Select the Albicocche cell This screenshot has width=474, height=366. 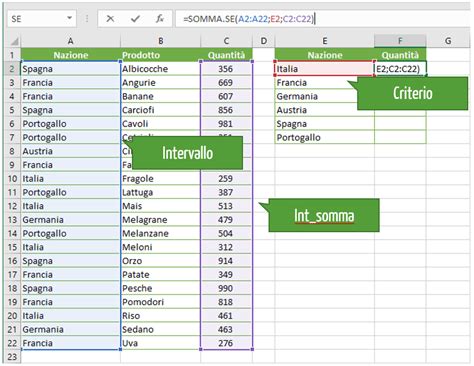point(160,69)
